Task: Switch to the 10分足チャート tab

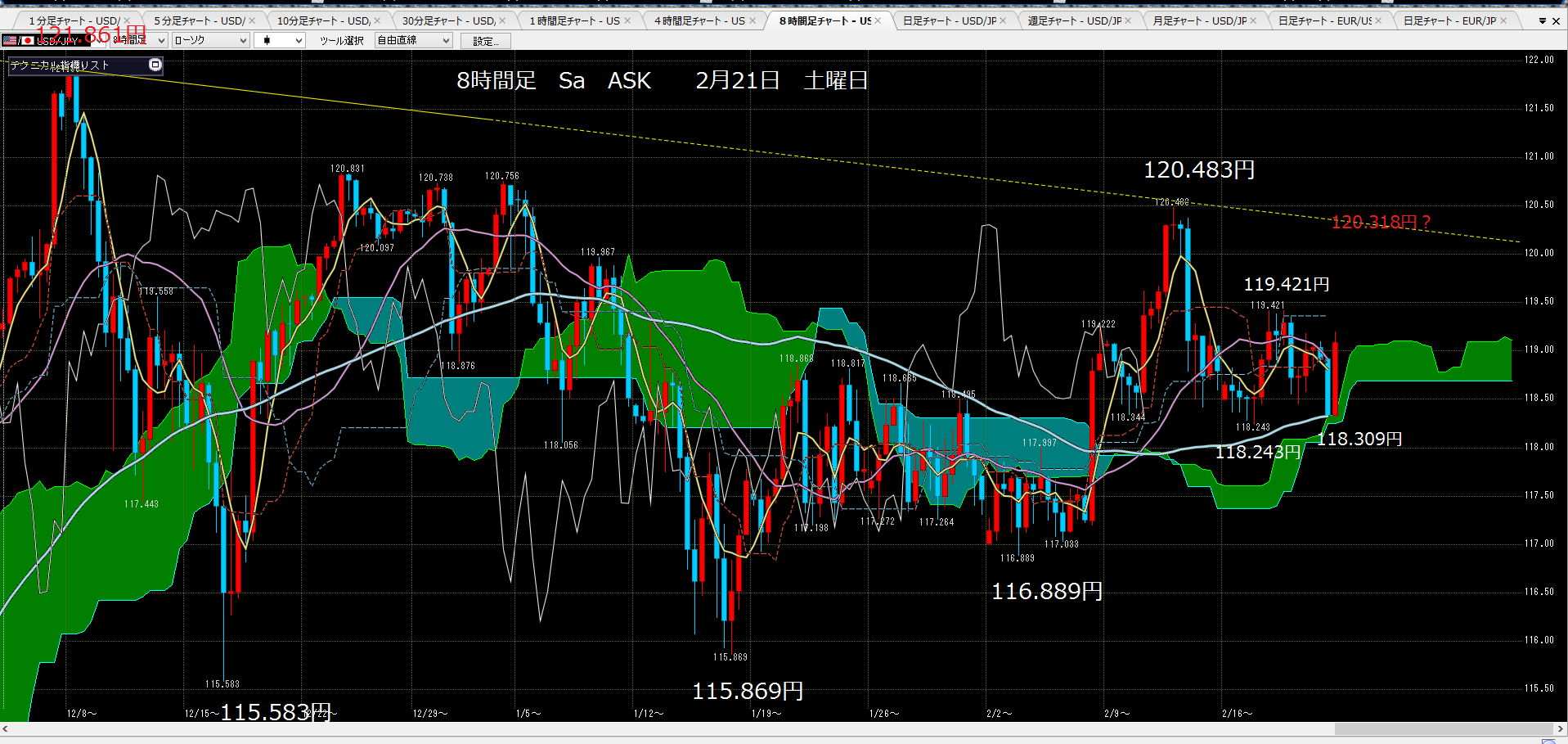Action: click(323, 21)
